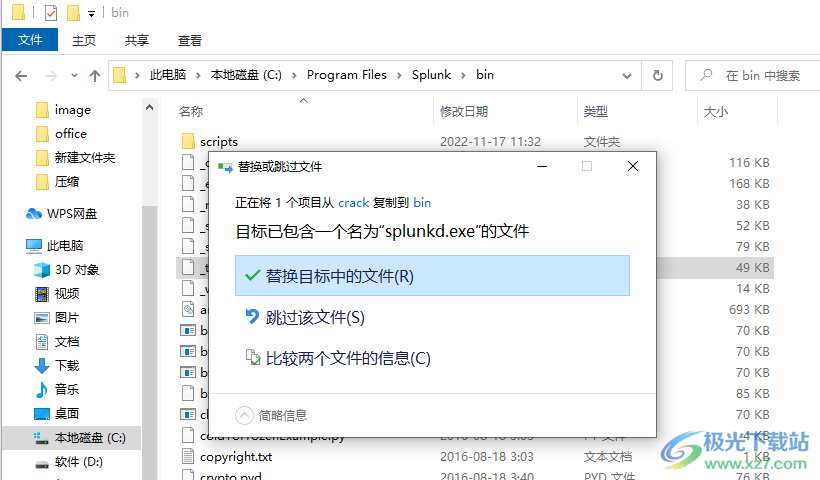Click the crack source folder link
Screen dimensions: 820x480
tap(354, 203)
